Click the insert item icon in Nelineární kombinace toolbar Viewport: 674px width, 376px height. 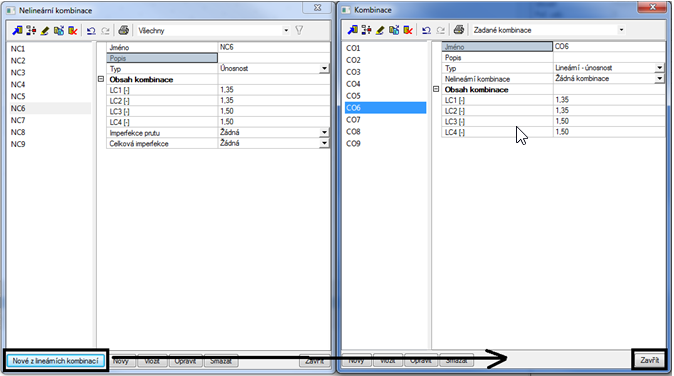pos(31,31)
